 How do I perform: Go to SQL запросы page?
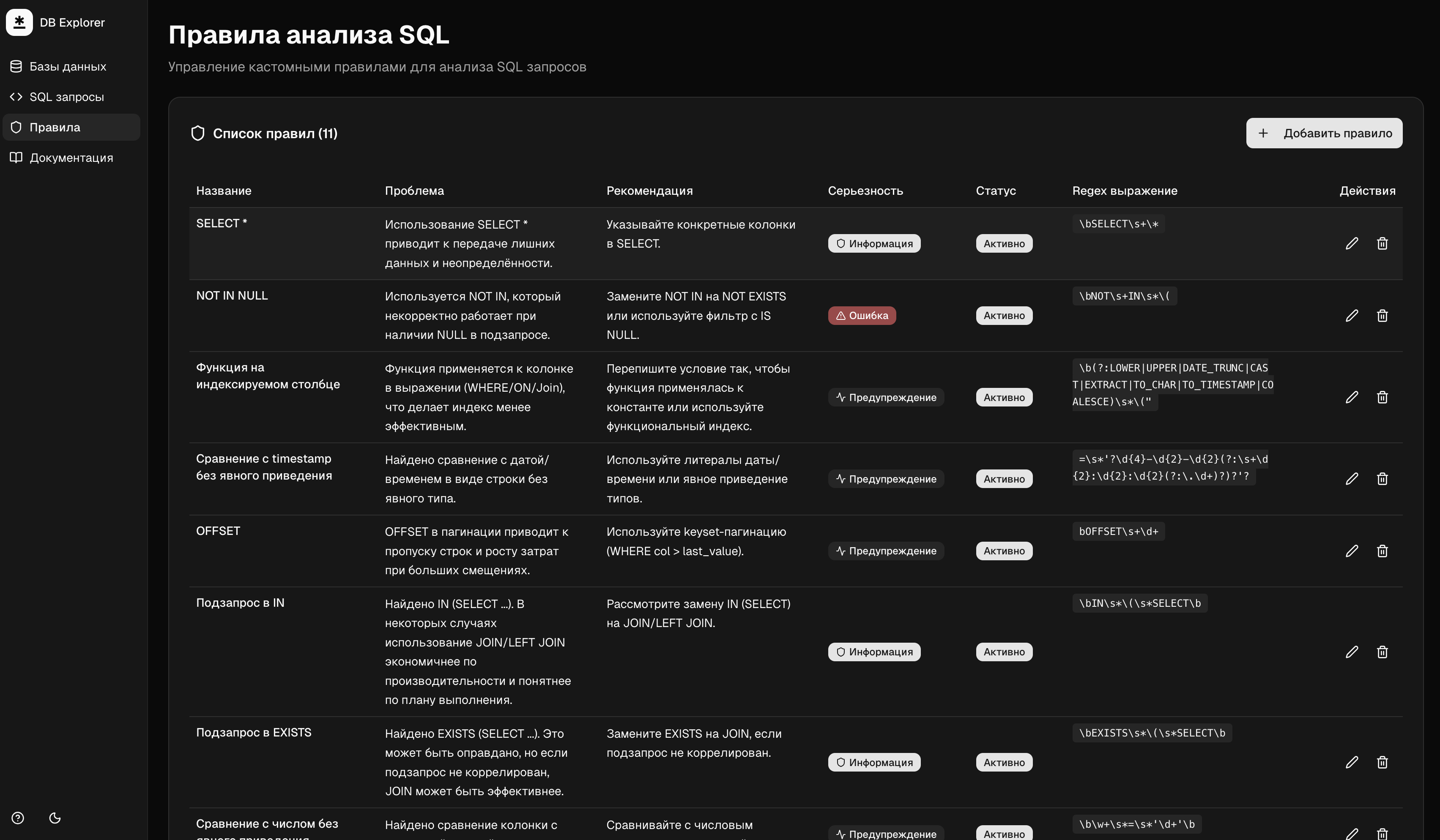[x=66, y=96]
